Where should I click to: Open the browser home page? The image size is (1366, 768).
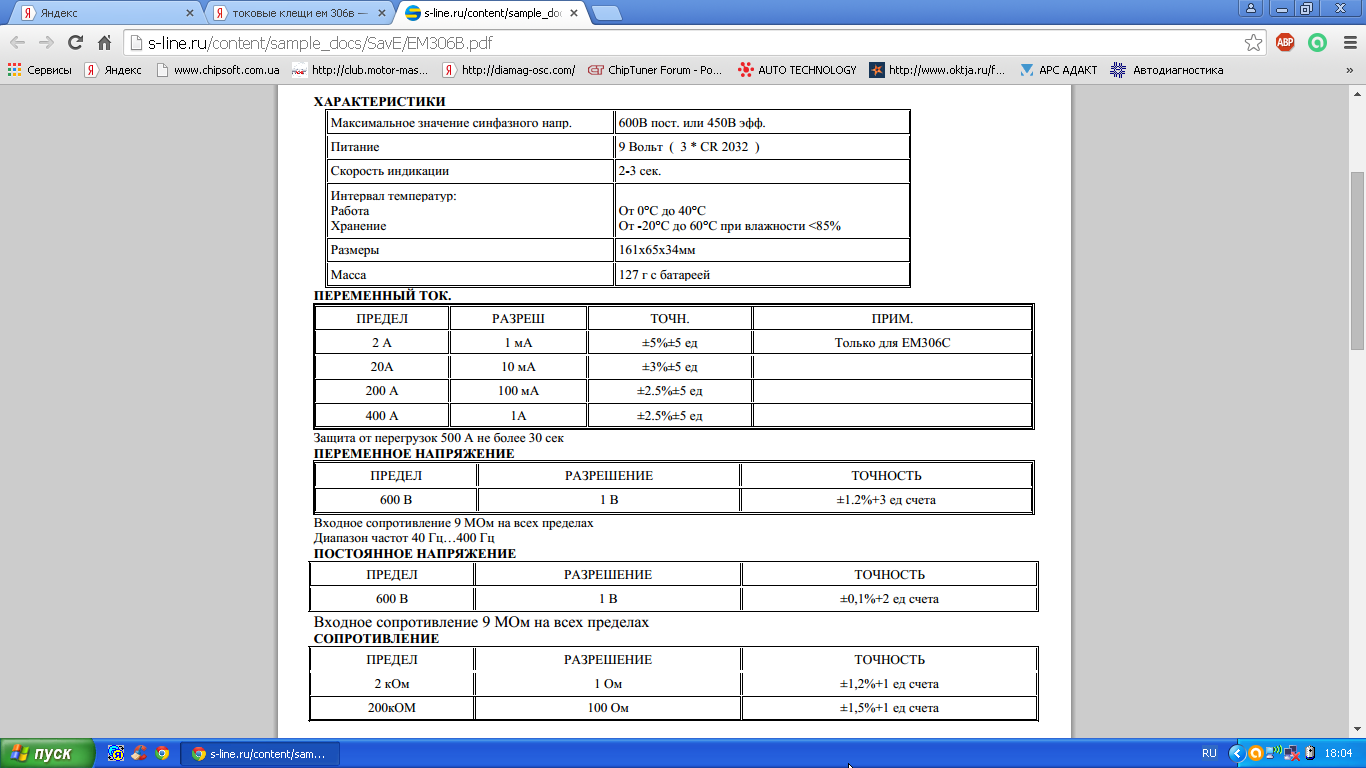104,43
